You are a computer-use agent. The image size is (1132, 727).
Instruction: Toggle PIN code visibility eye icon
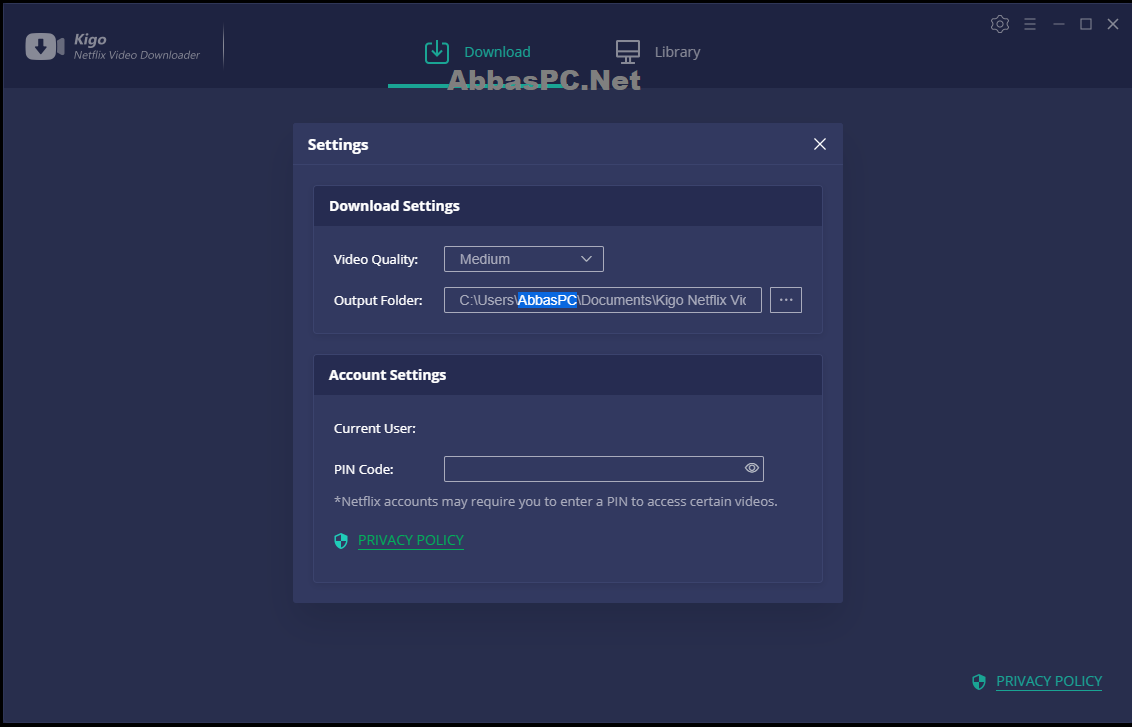(x=752, y=468)
